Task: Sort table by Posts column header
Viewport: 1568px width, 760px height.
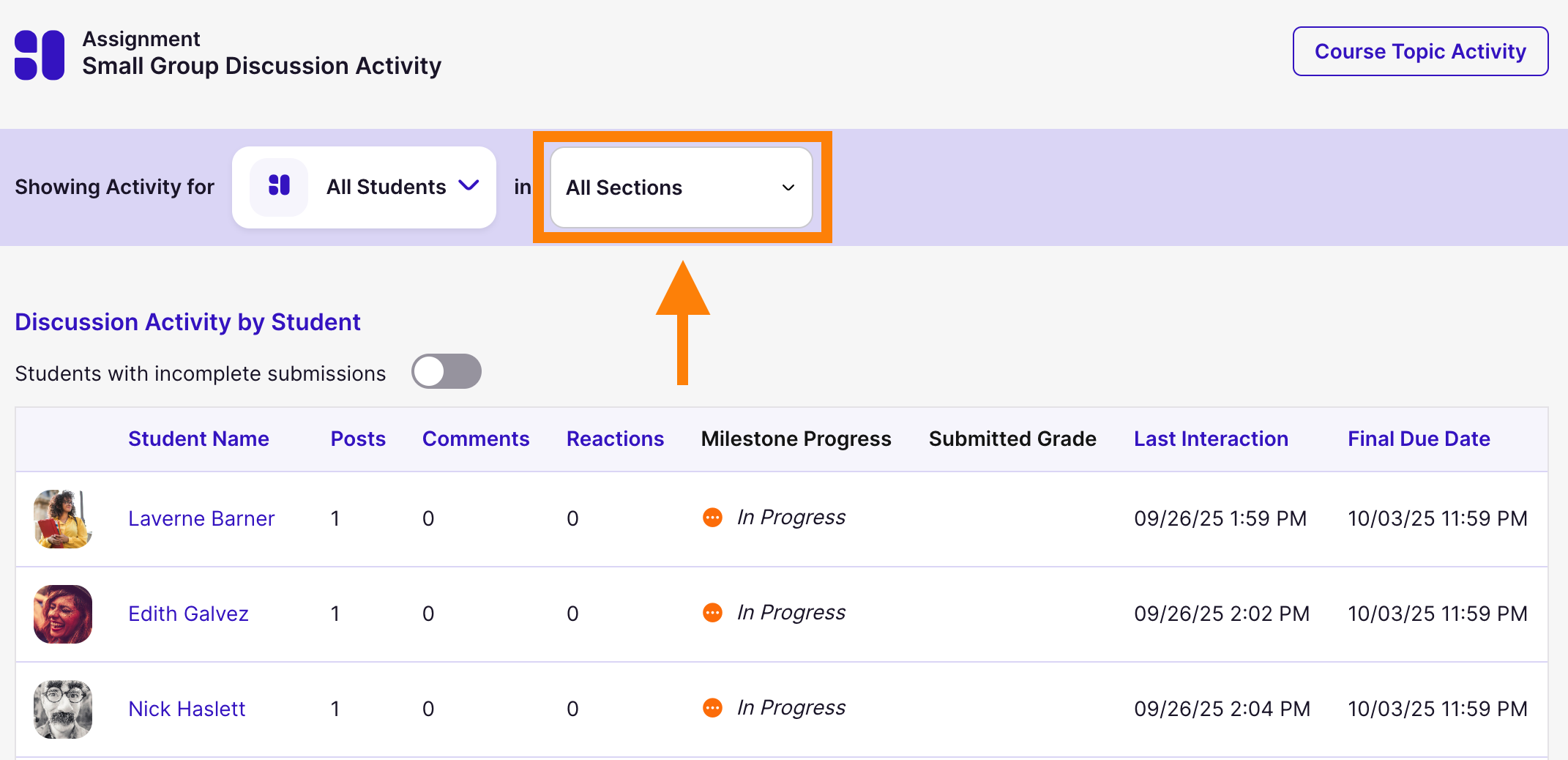Action: (358, 439)
